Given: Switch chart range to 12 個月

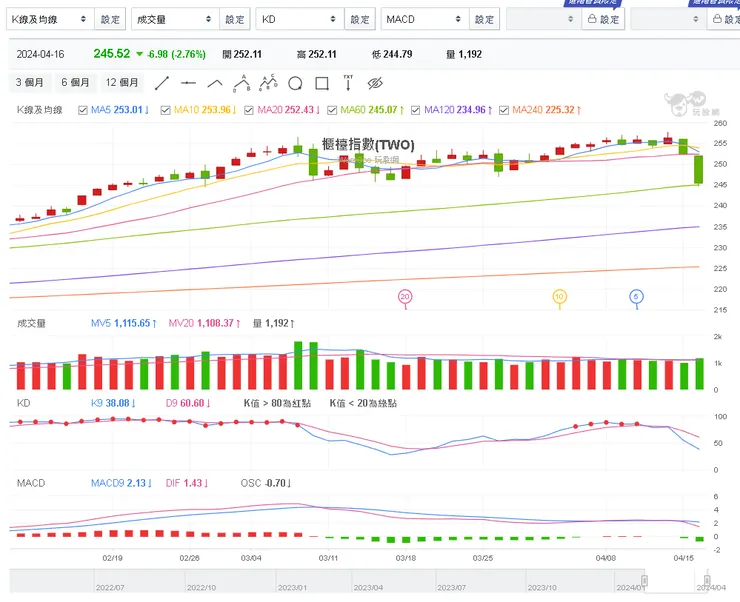Looking at the screenshot, I should [x=122, y=83].
